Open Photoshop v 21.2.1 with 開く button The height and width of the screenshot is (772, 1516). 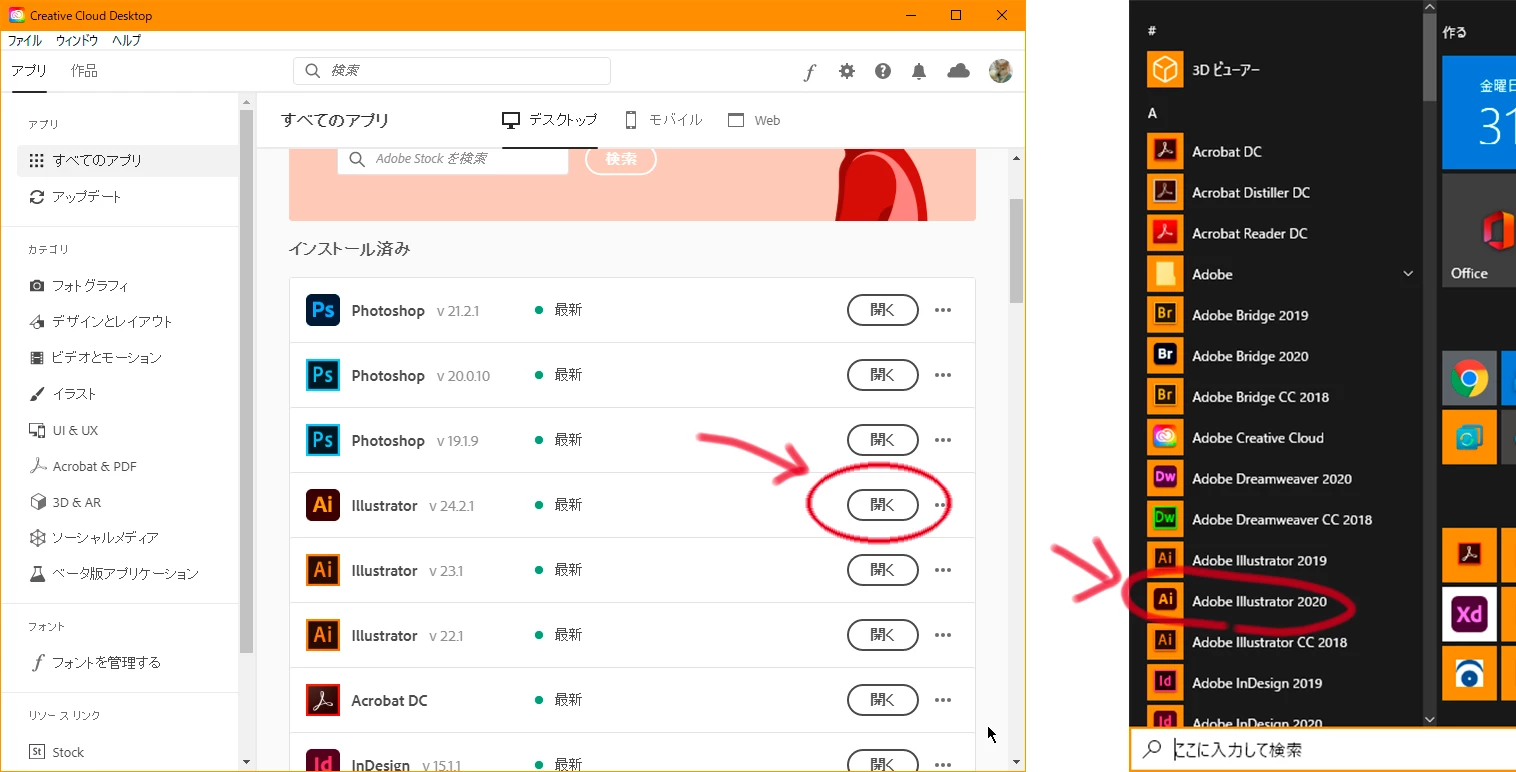click(x=883, y=310)
